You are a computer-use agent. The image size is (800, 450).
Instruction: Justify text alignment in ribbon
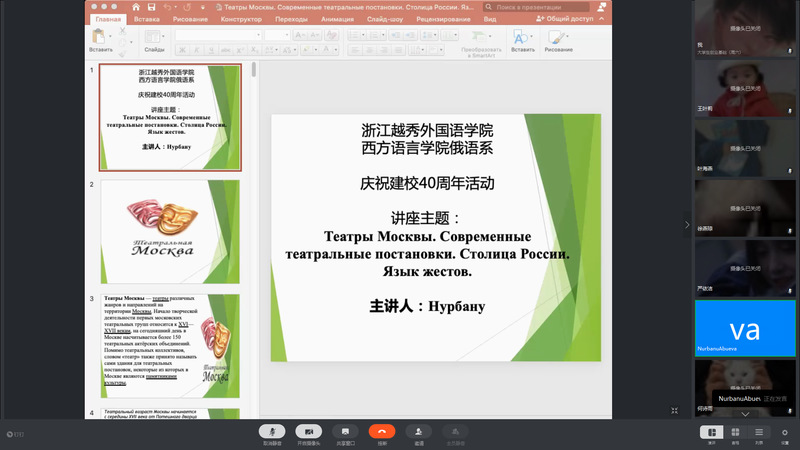pos(398,49)
